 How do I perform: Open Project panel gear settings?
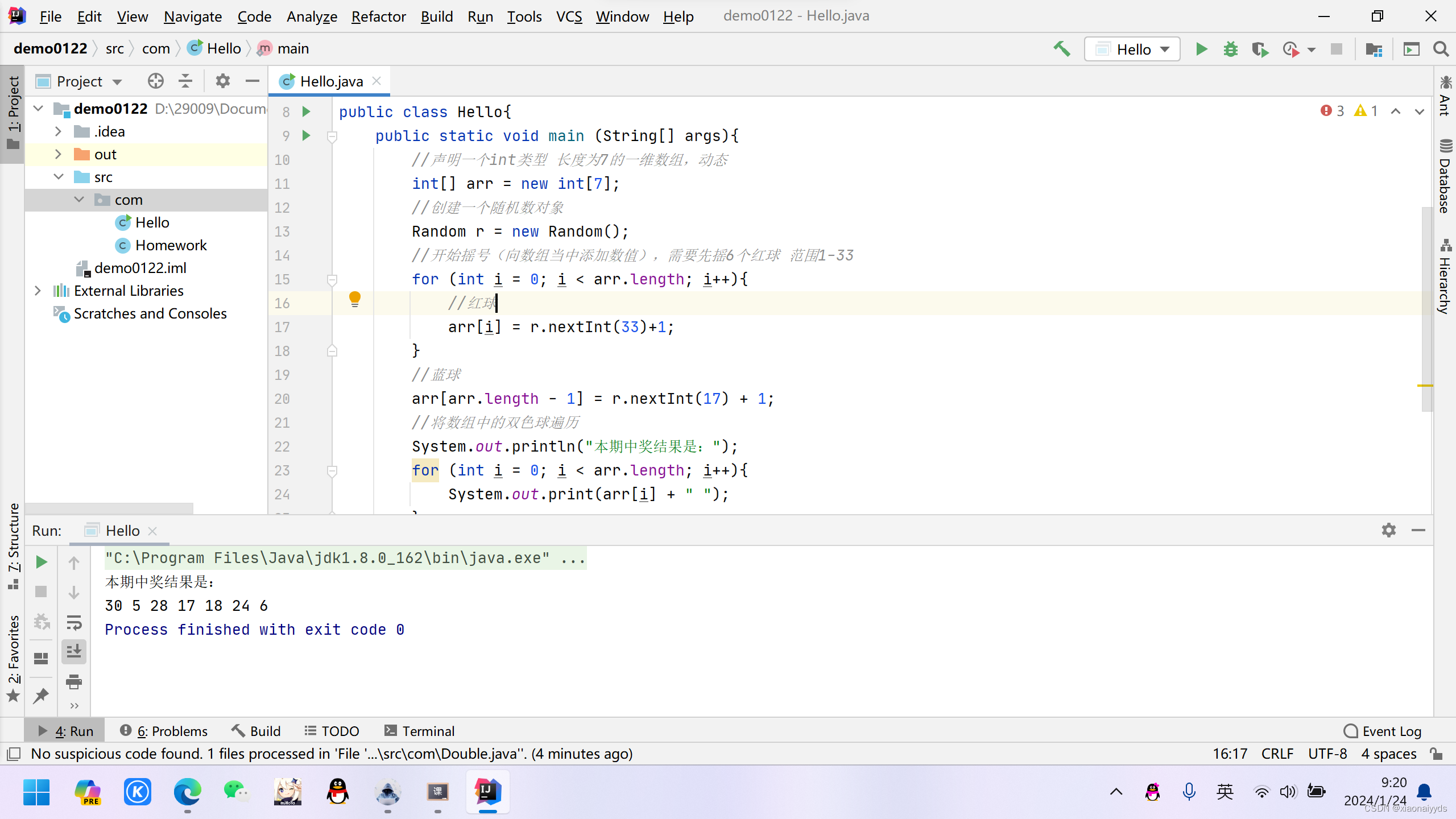point(222,81)
